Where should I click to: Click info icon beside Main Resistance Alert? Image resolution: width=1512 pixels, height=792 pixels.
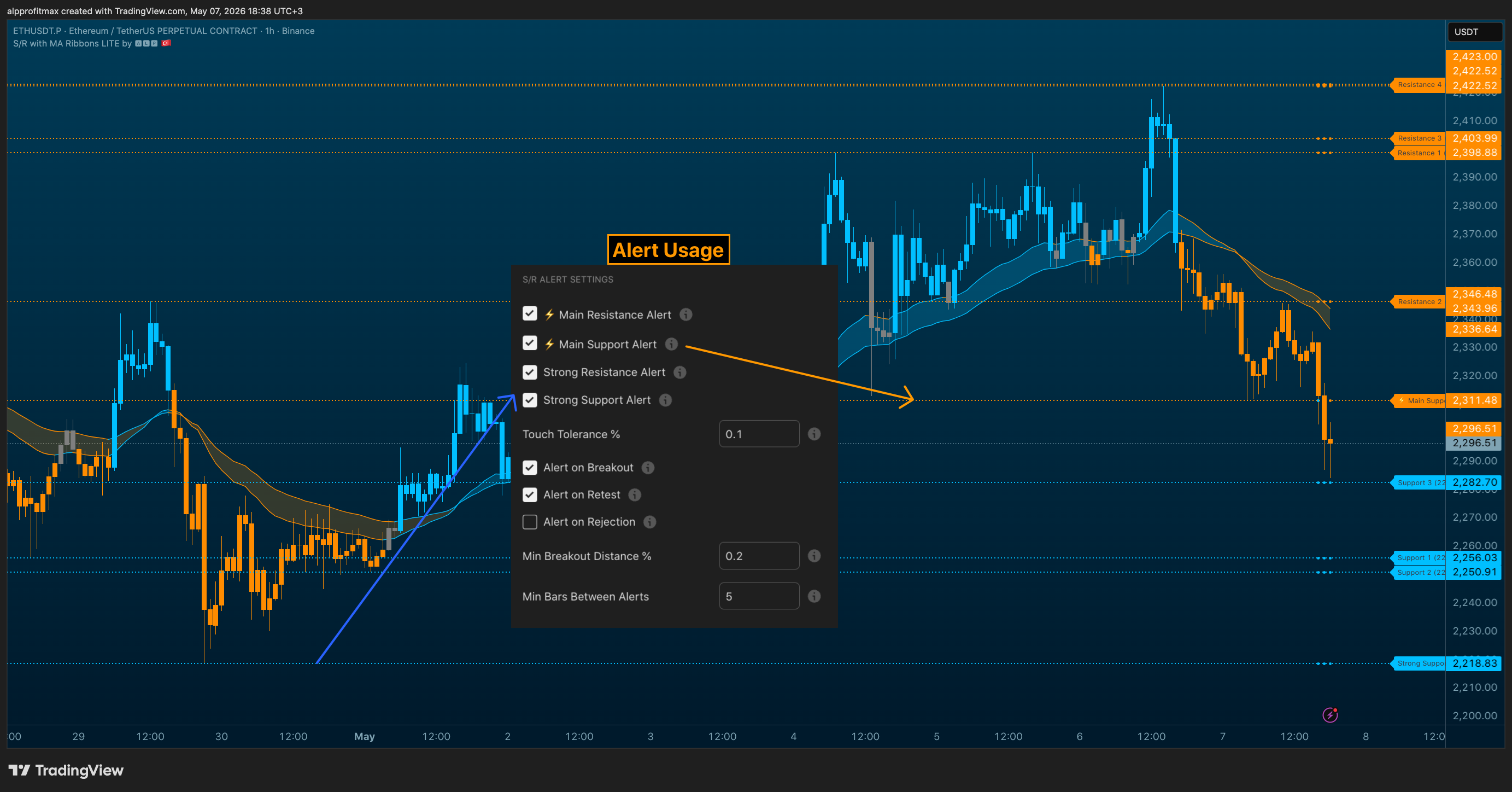click(x=685, y=315)
